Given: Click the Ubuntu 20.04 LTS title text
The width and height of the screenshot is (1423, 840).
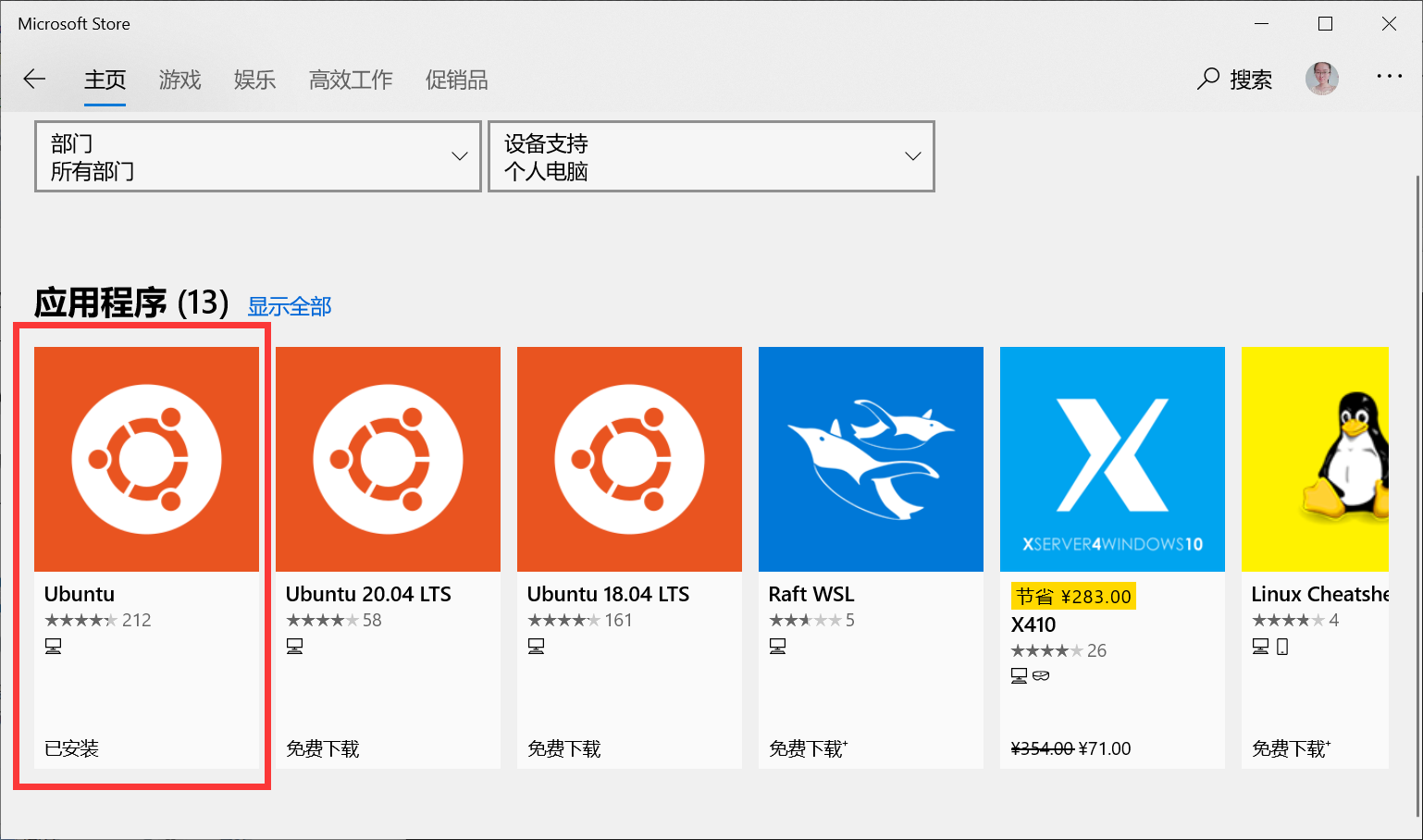Looking at the screenshot, I should point(368,594).
